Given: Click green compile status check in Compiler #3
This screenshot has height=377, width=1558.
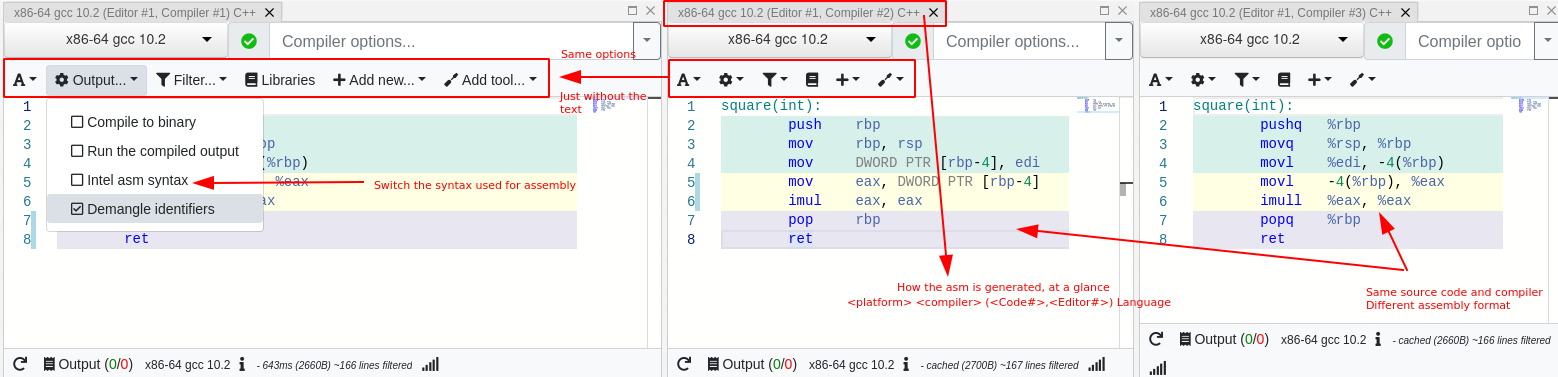Looking at the screenshot, I should 1385,41.
